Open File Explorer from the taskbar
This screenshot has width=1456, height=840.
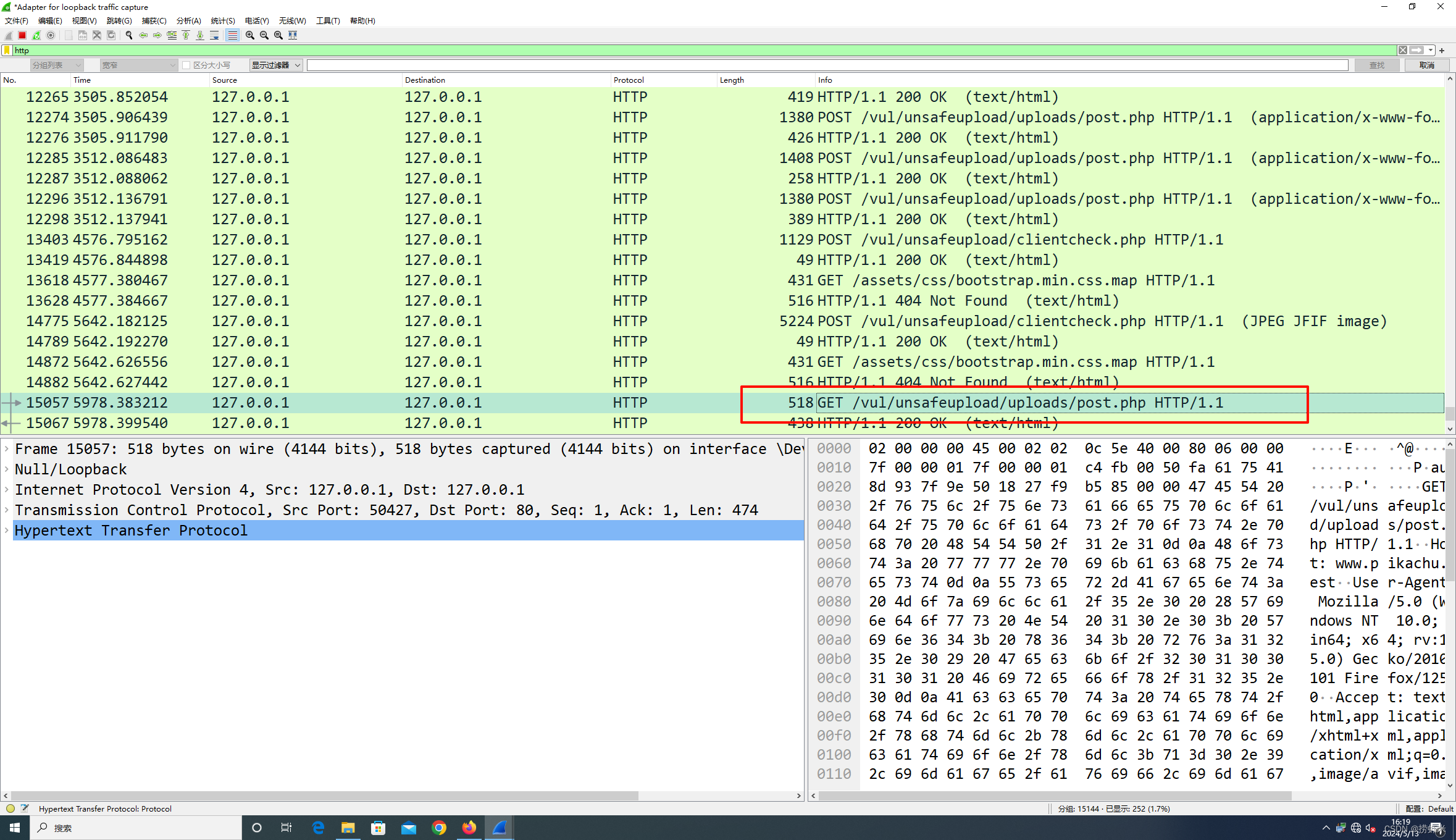pyautogui.click(x=348, y=828)
